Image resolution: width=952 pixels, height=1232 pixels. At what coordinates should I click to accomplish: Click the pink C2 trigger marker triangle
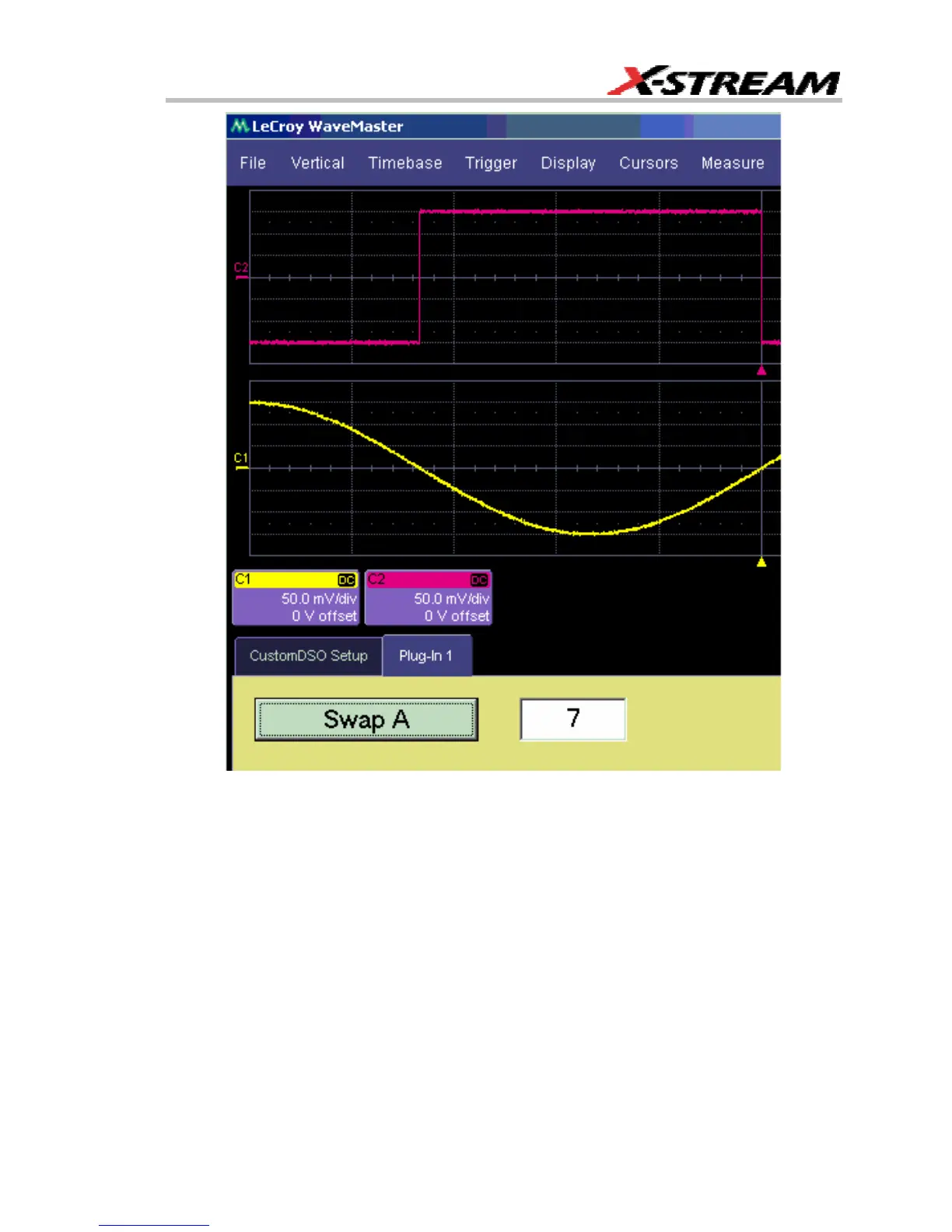(x=761, y=371)
